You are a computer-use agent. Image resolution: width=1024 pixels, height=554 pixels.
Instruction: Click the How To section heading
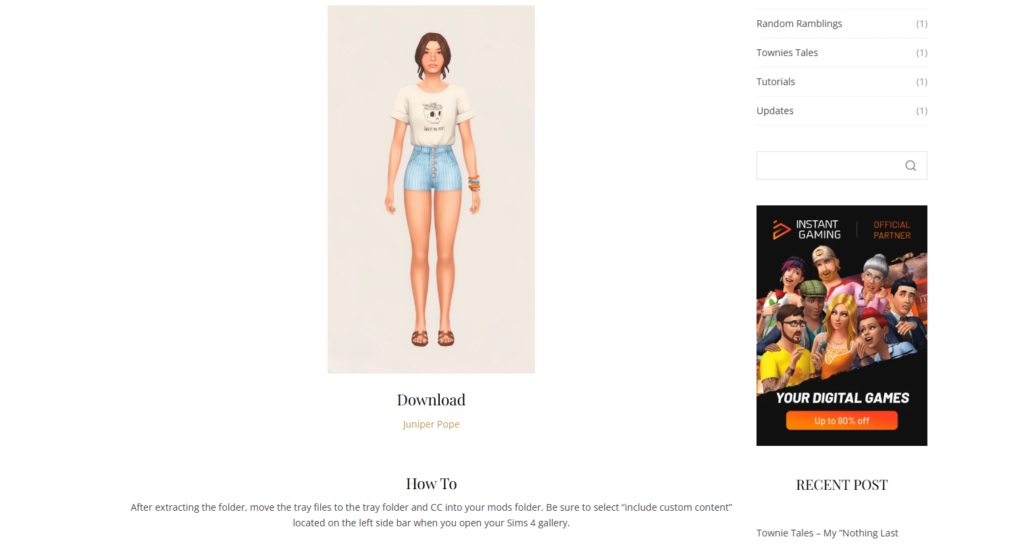[431, 483]
